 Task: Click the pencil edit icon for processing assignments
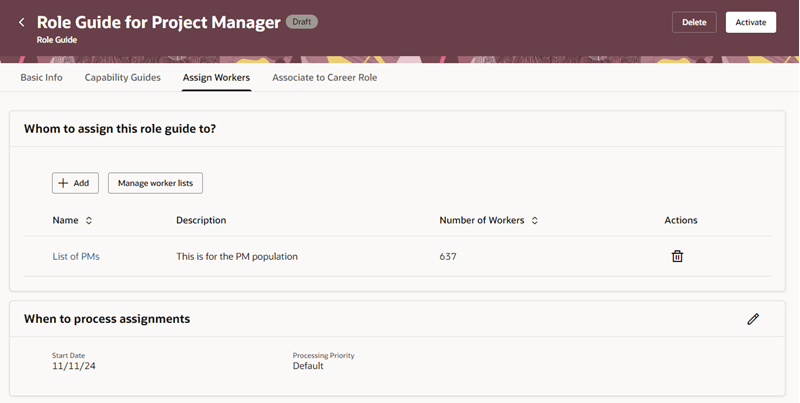[x=753, y=319]
